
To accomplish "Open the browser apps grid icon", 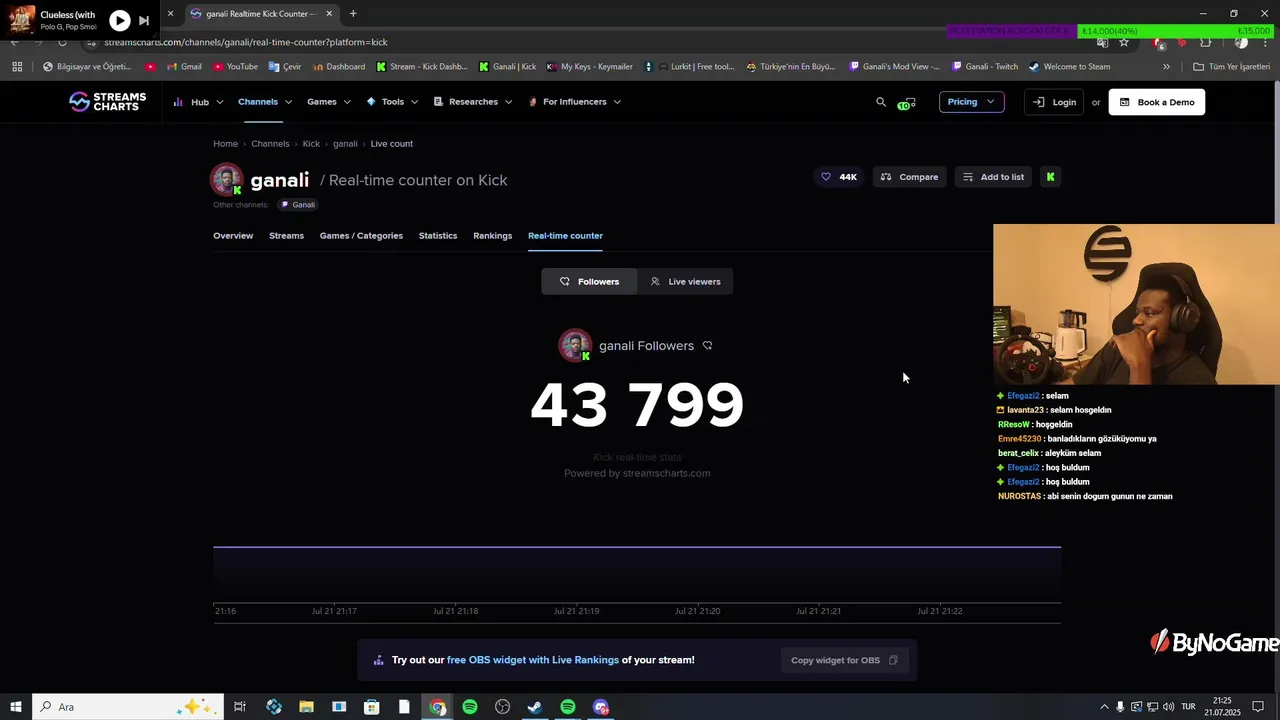I will pyautogui.click(x=17, y=67).
